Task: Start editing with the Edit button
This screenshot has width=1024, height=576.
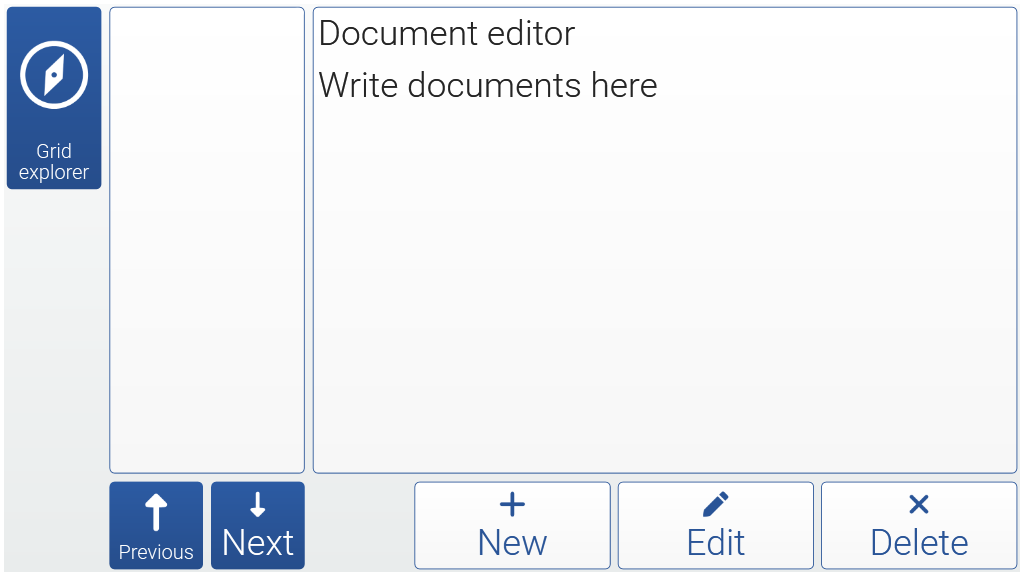Action: [x=715, y=526]
